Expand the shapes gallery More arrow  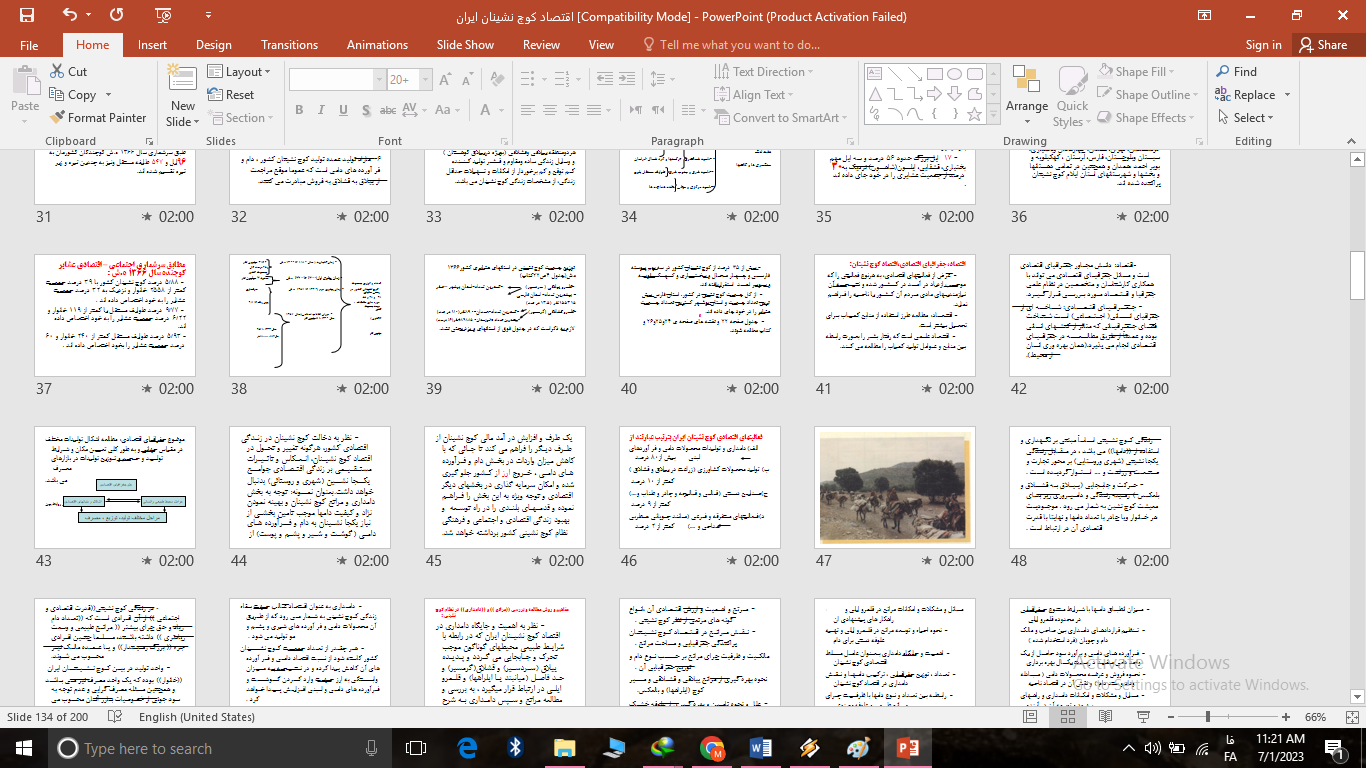pos(992,115)
